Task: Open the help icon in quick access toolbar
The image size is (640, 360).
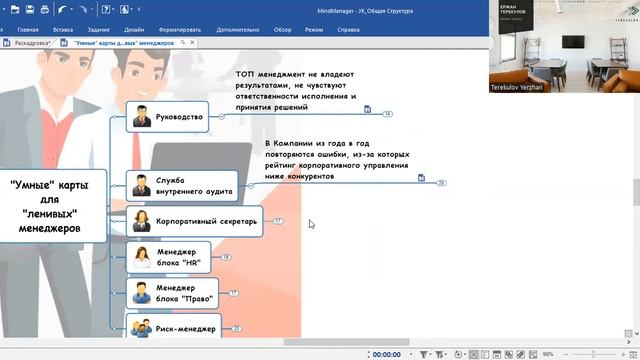Action: click(106, 9)
